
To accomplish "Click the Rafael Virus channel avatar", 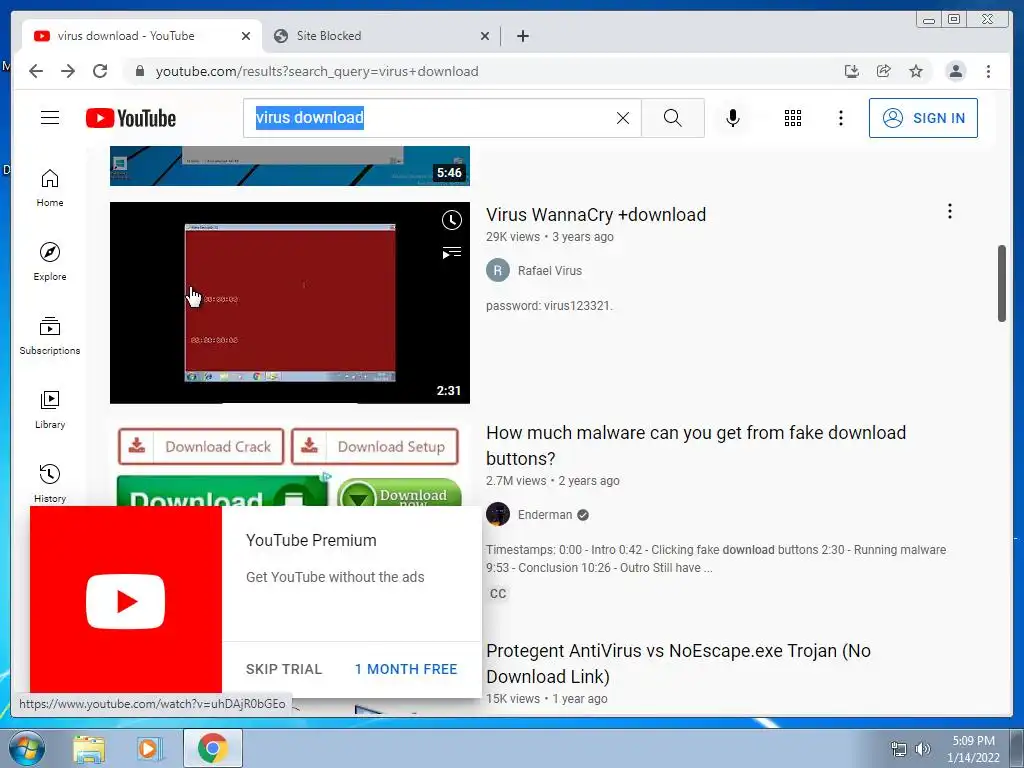I will (x=498, y=270).
